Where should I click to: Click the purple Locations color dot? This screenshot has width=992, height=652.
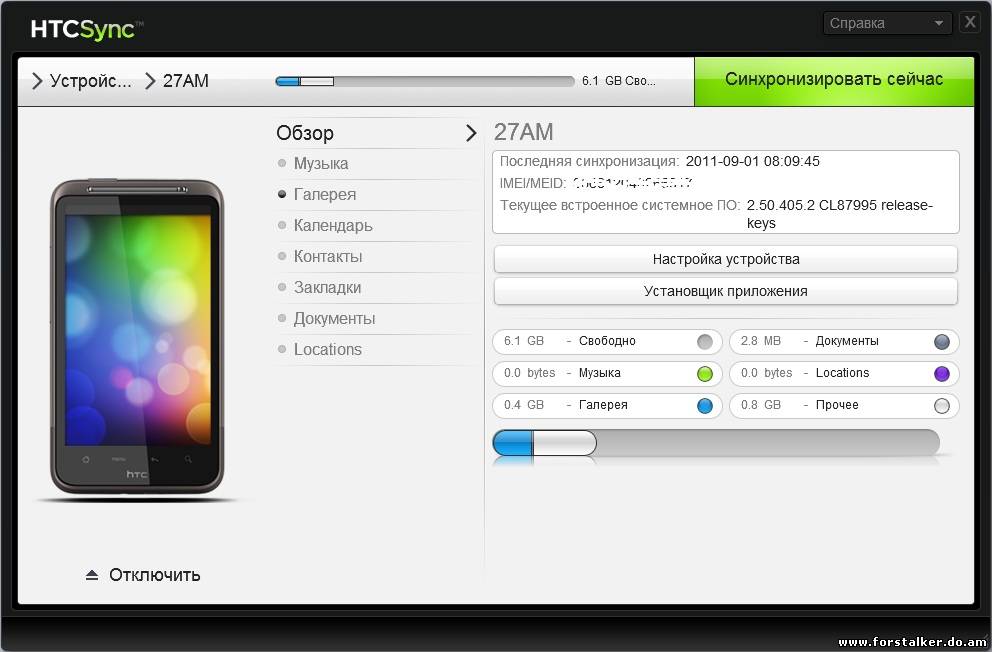click(941, 374)
